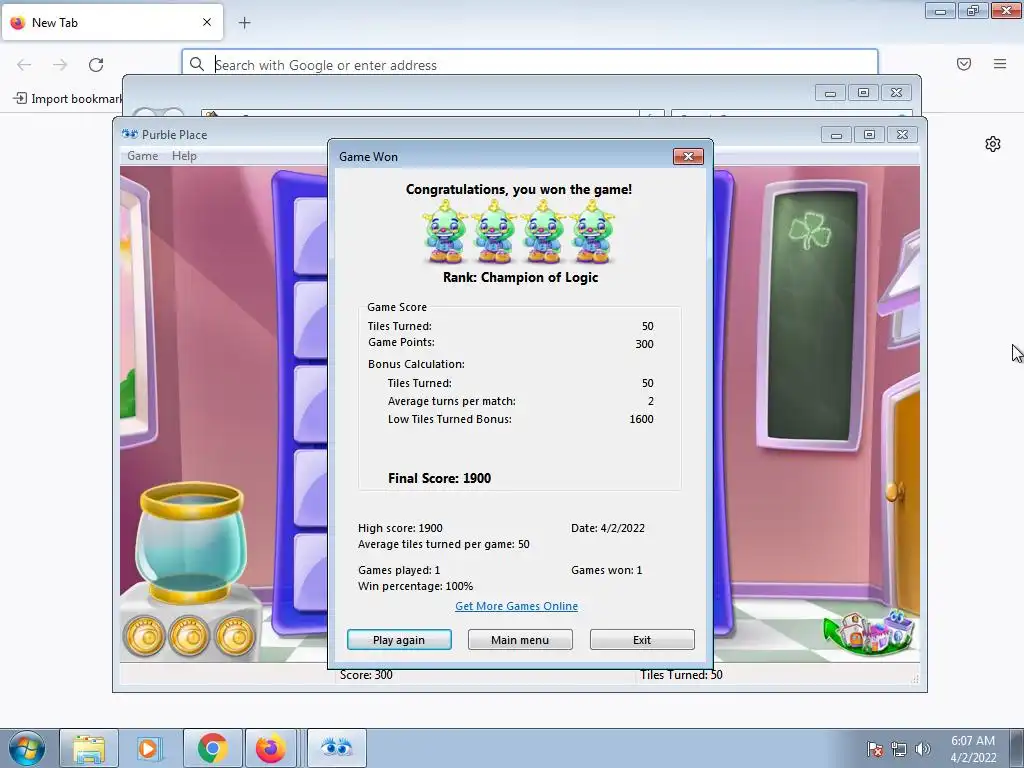Image resolution: width=1024 pixels, height=768 pixels.
Task: Open a new Firefox tab with plus
Action: point(244,23)
